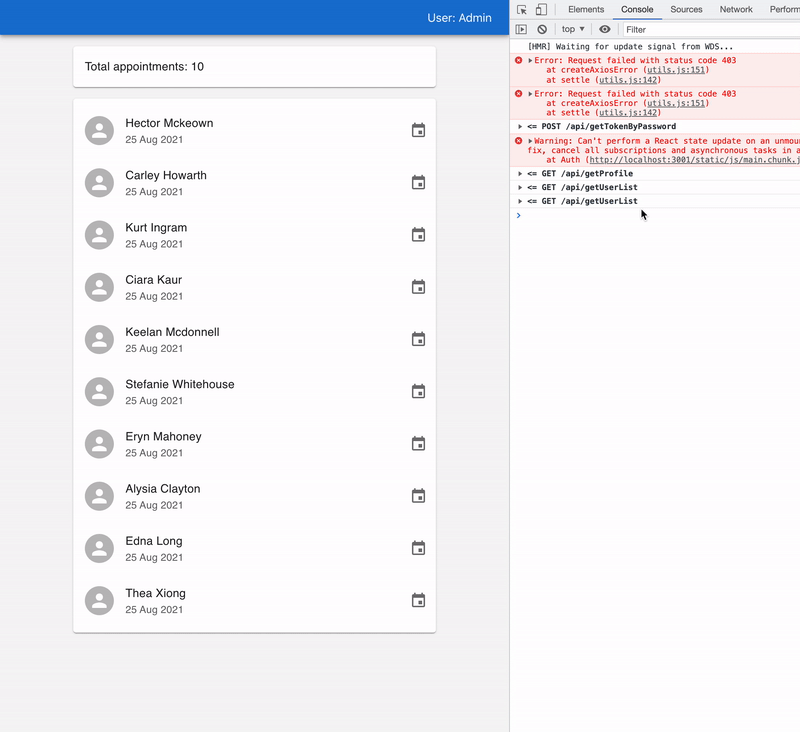Open utils.js:151 link in first error
Viewport: 800px width, 732px height.
point(676,70)
